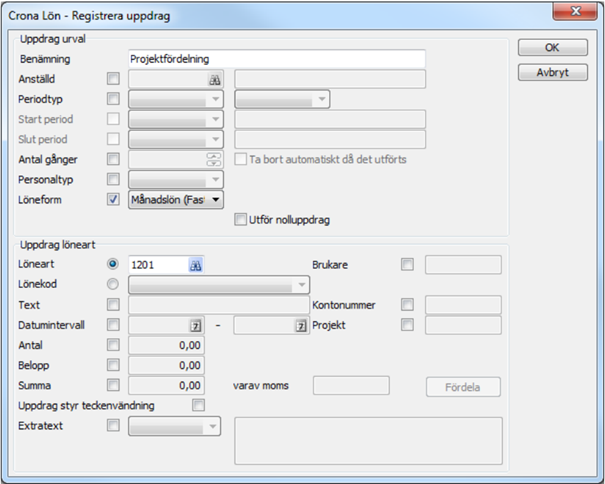Open employee search binoculars next to Anställd
The image size is (605, 484).
coord(215,80)
